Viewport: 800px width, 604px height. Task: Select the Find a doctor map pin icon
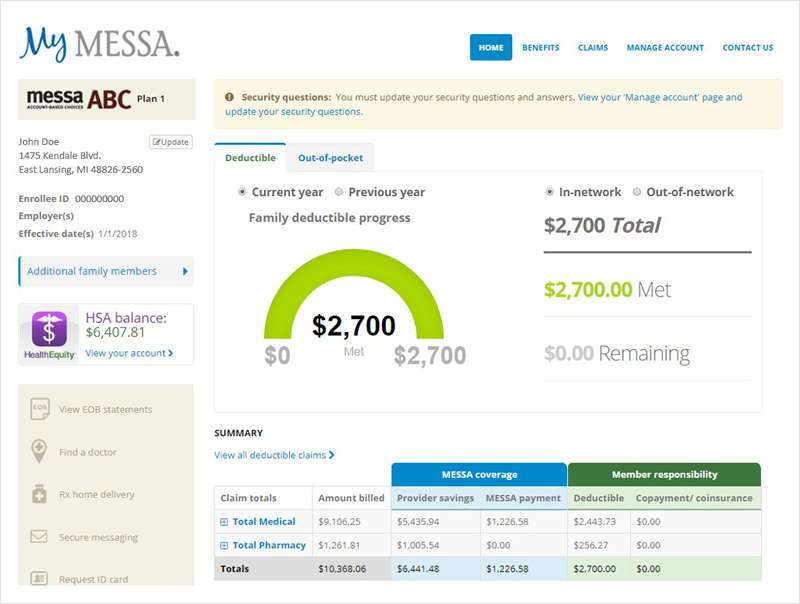pos(39,452)
